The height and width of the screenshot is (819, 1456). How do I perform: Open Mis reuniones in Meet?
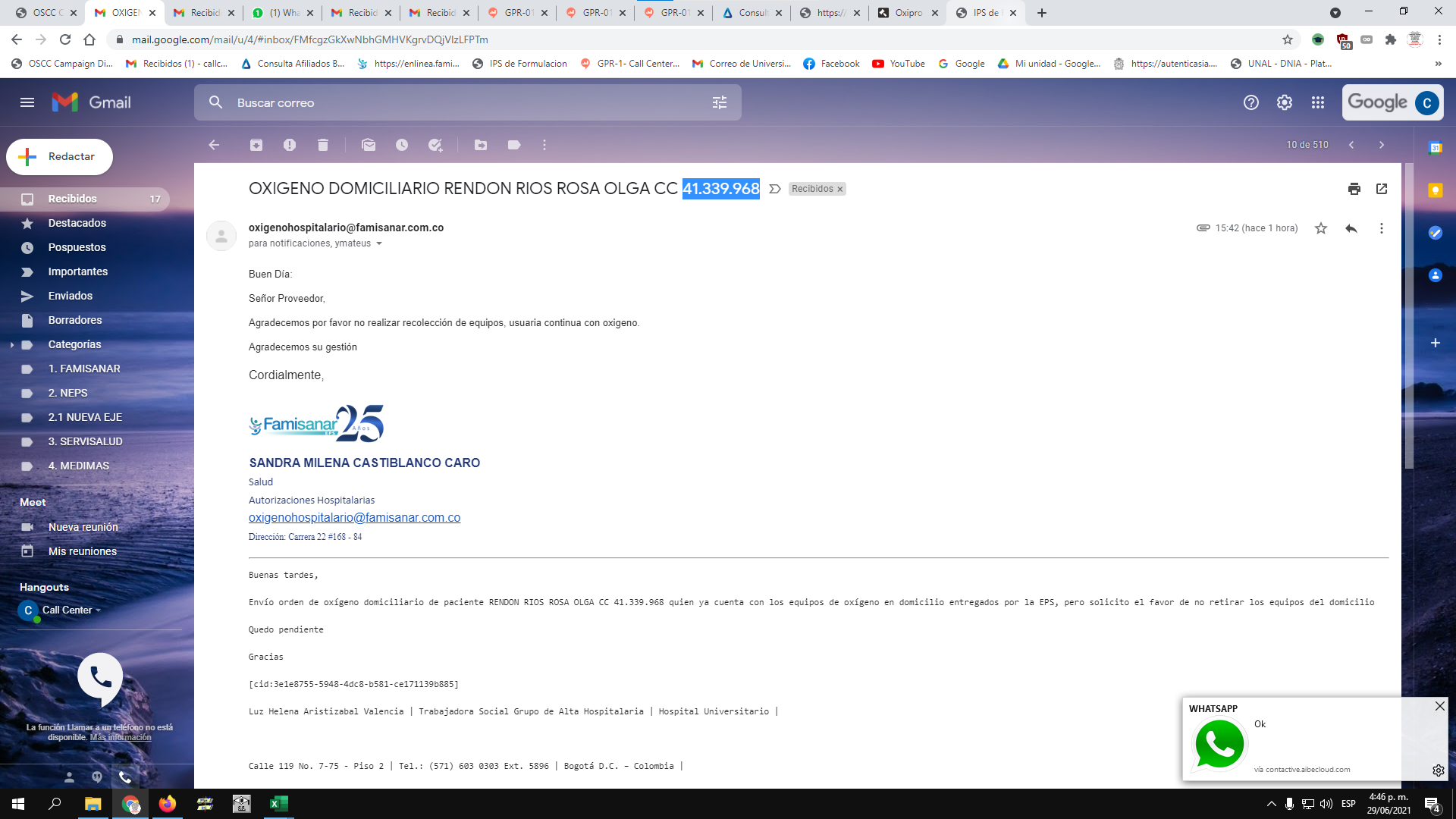tap(82, 551)
